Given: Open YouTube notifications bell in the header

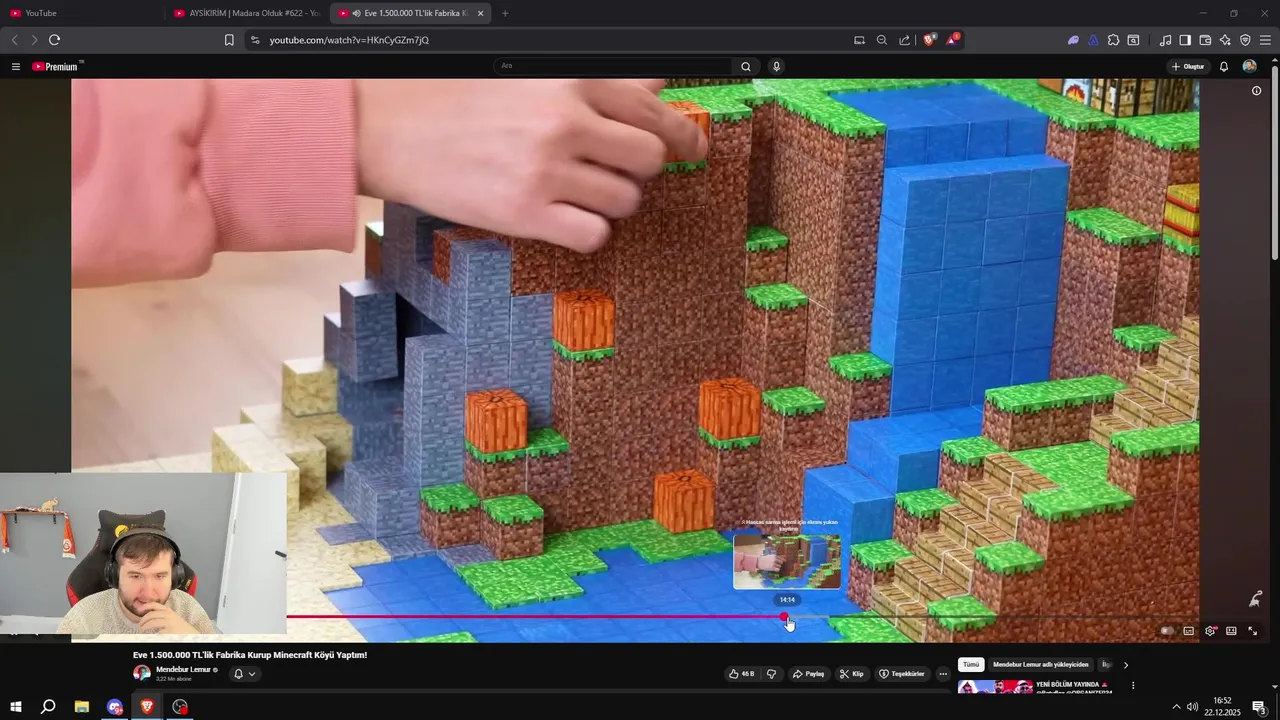Looking at the screenshot, I should pyautogui.click(x=1223, y=66).
